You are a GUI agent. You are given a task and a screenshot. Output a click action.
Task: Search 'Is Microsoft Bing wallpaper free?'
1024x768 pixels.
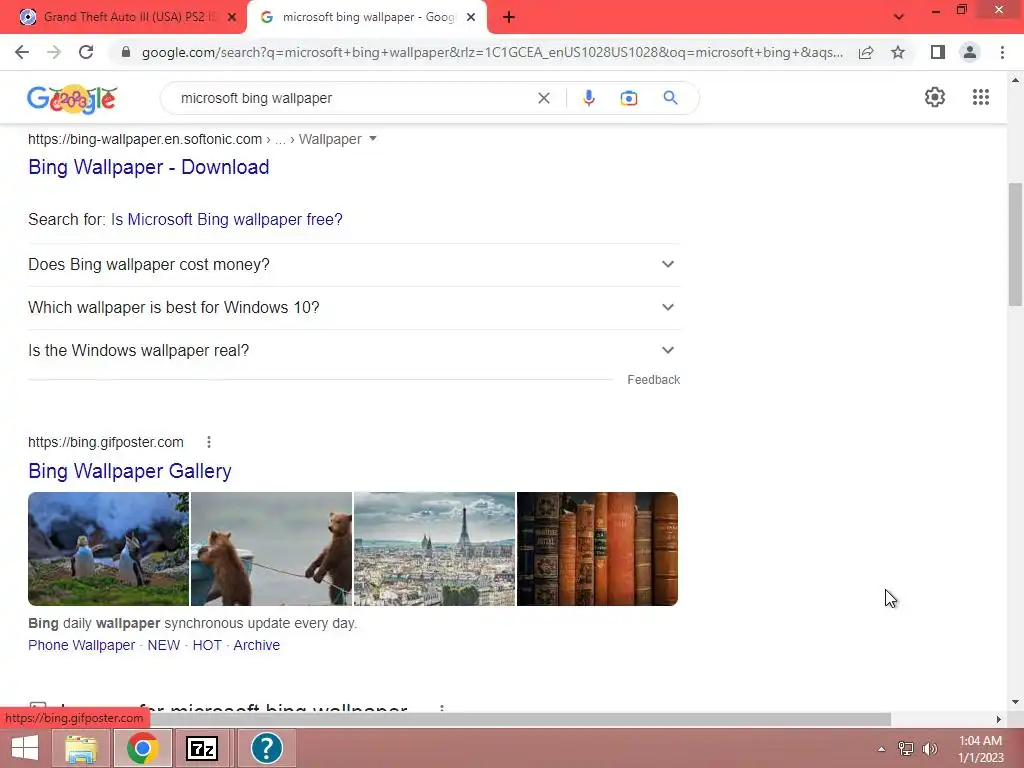tap(227, 219)
